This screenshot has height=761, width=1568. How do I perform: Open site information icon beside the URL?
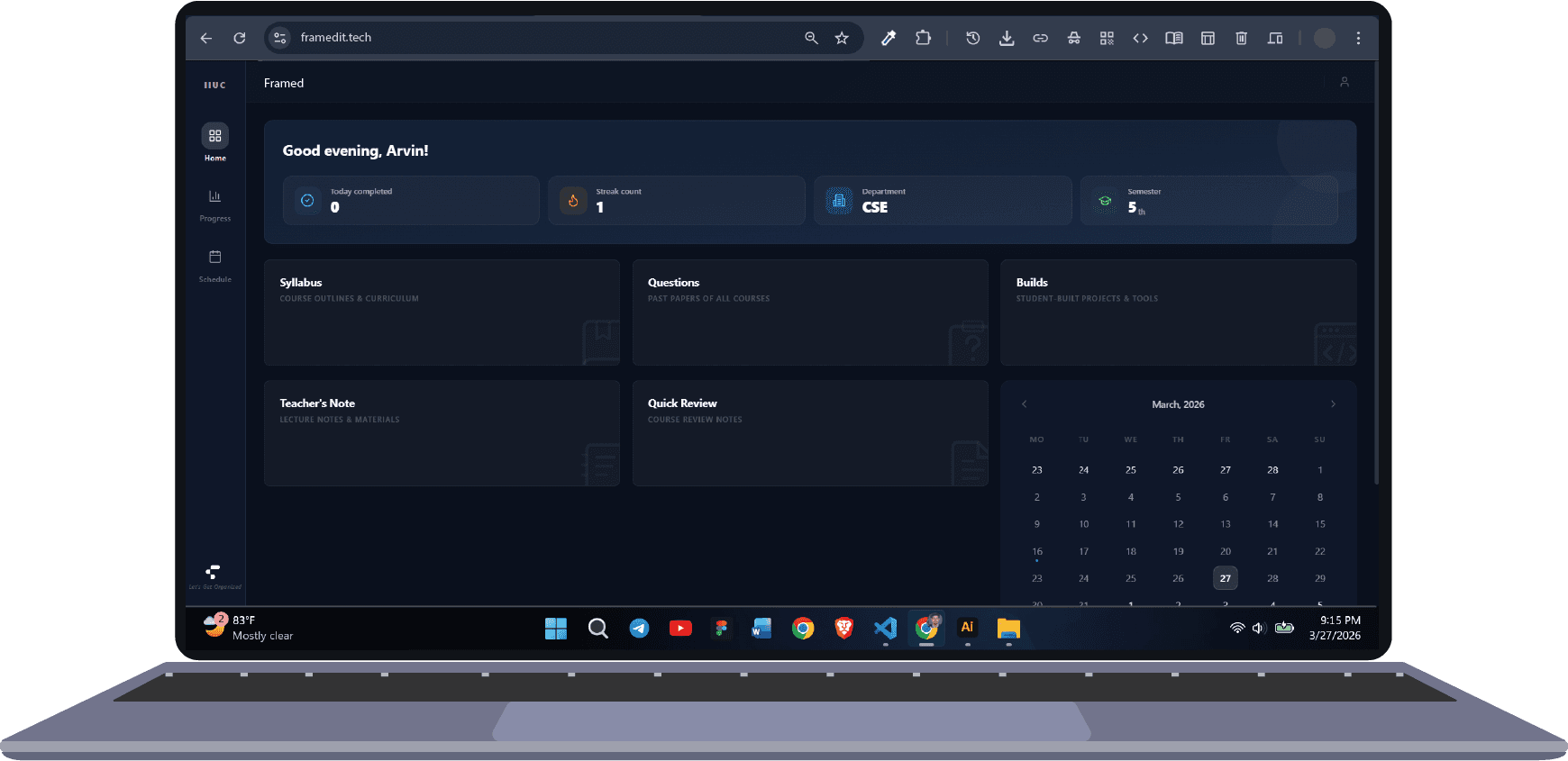coord(280,38)
